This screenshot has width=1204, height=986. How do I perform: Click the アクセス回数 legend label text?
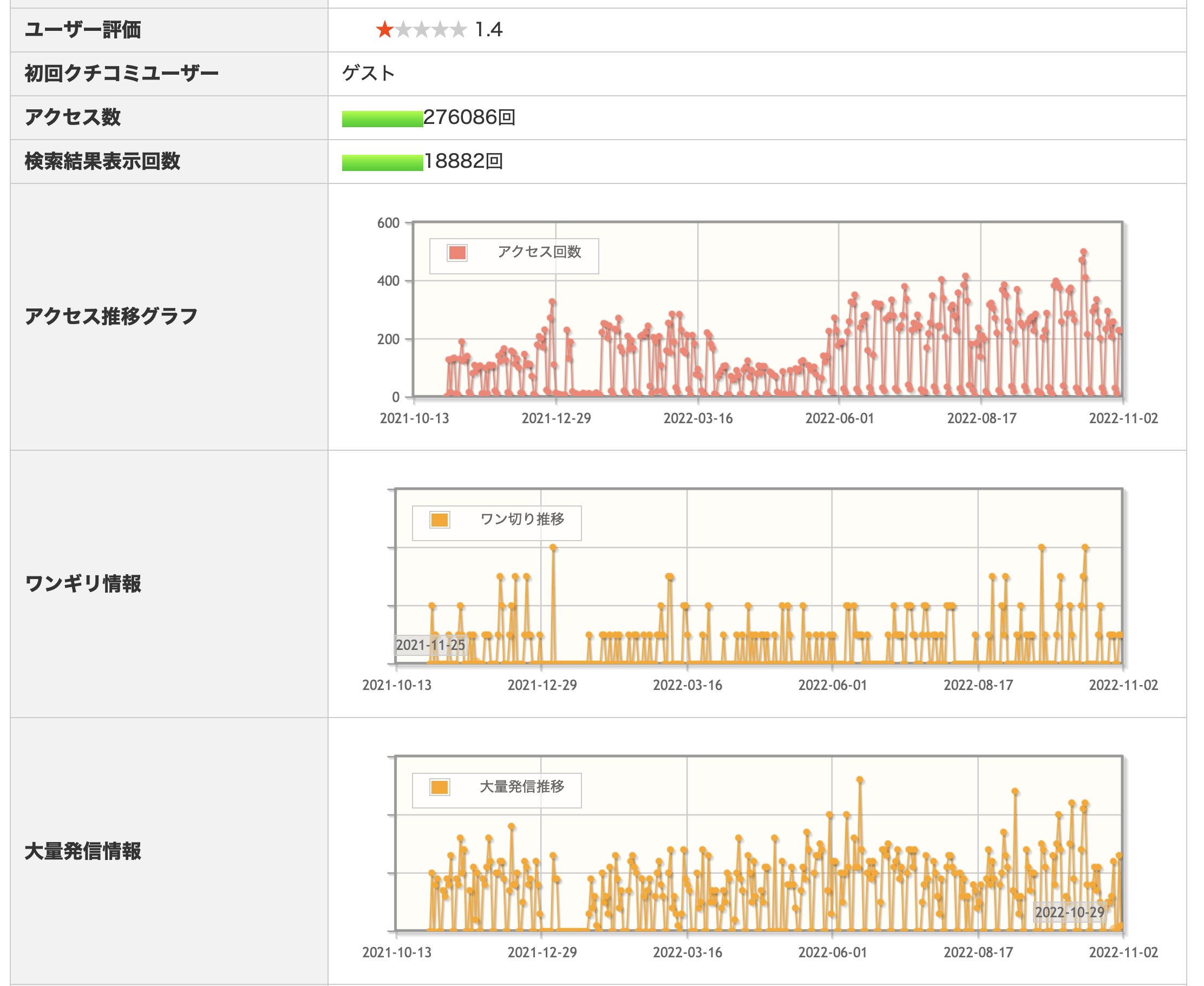point(539,252)
